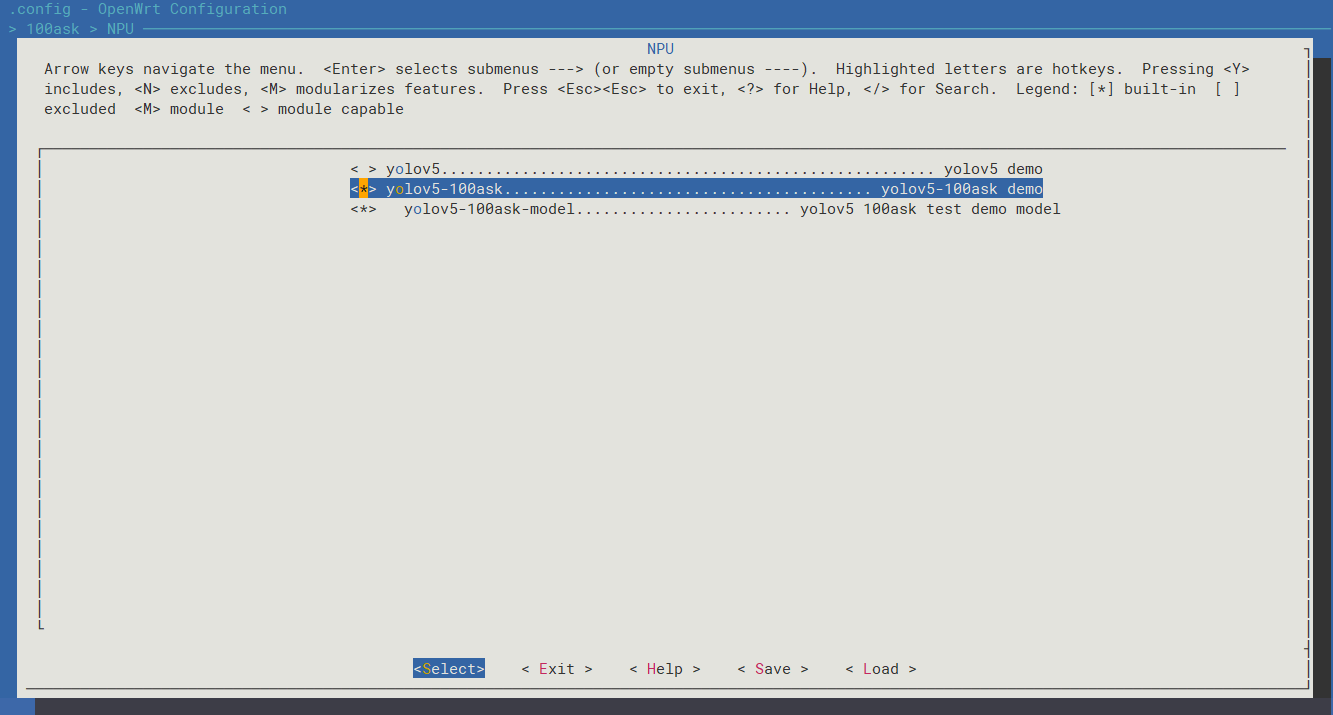The image size is (1333, 715).
Task: Click "NPU" in the breadcrumb path
Action: pos(120,29)
